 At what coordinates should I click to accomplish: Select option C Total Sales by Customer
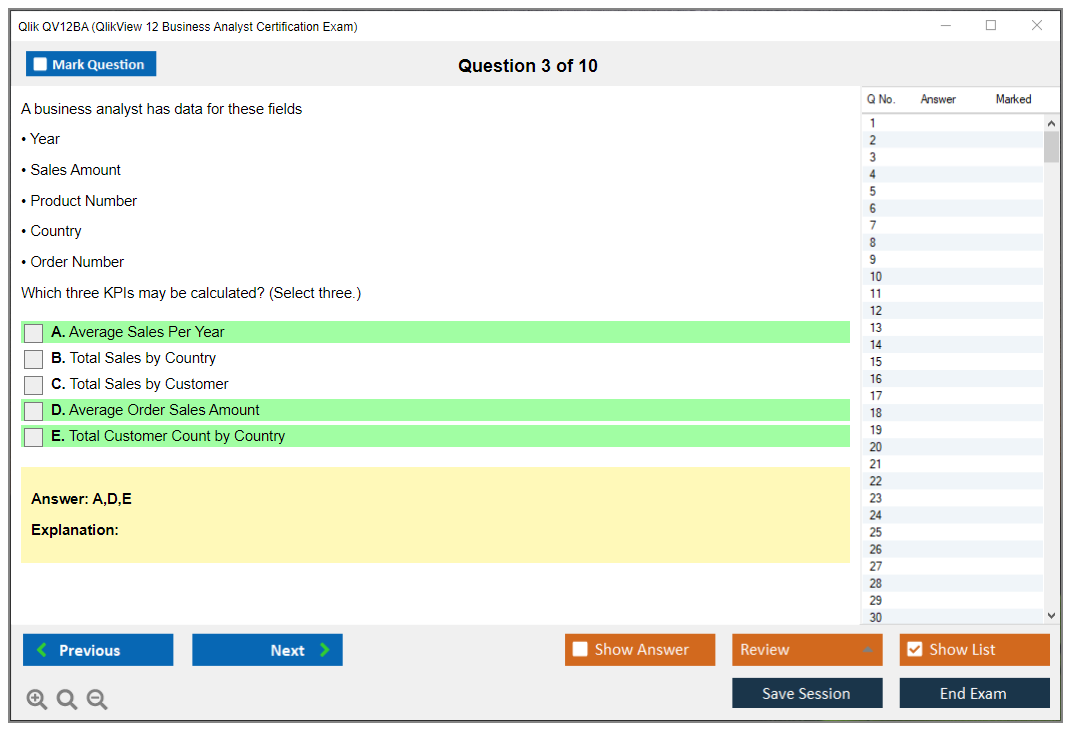click(x=34, y=385)
